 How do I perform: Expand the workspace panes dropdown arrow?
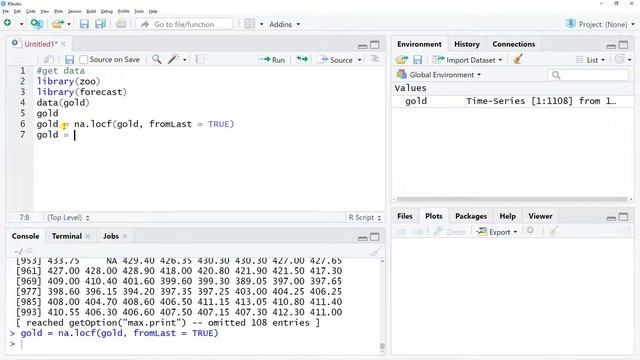click(261, 24)
